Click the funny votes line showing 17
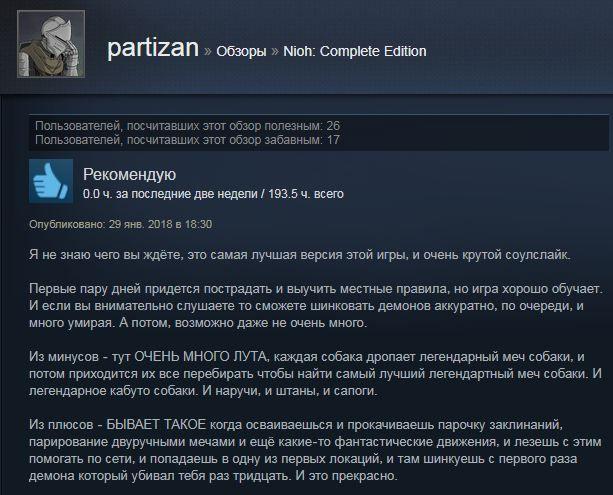 pyautogui.click(x=187, y=140)
